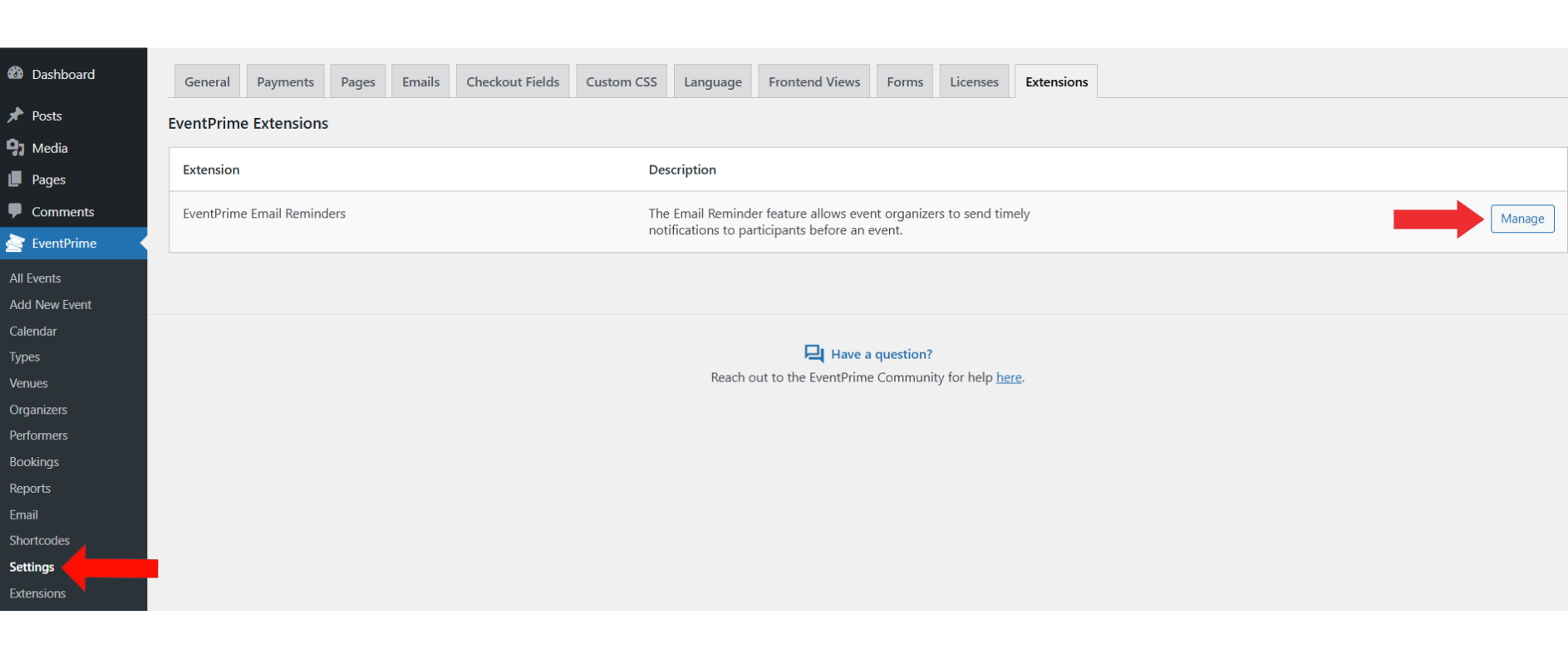
Task: Open the Venues submenu item
Action: [x=29, y=383]
